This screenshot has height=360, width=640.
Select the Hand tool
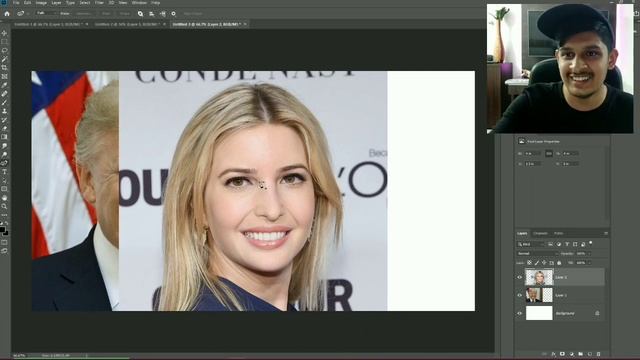coord(4,198)
